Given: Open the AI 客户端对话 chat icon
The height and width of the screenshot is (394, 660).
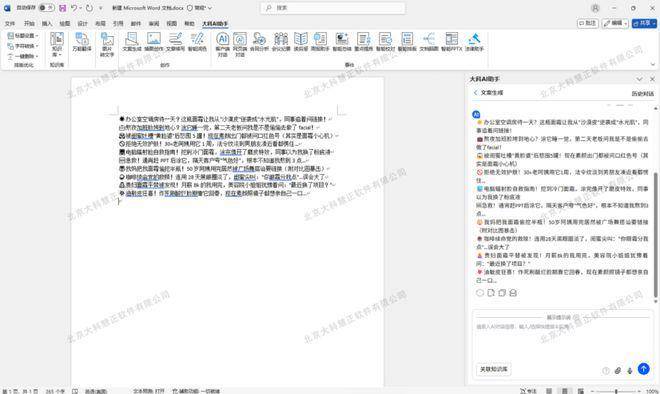Looking at the screenshot, I should click(223, 45).
